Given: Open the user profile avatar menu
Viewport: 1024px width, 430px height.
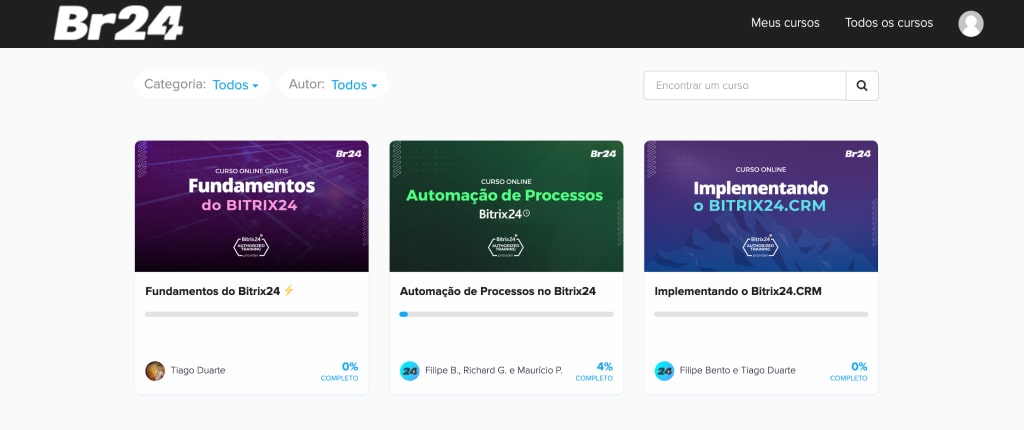Looking at the screenshot, I should point(970,24).
